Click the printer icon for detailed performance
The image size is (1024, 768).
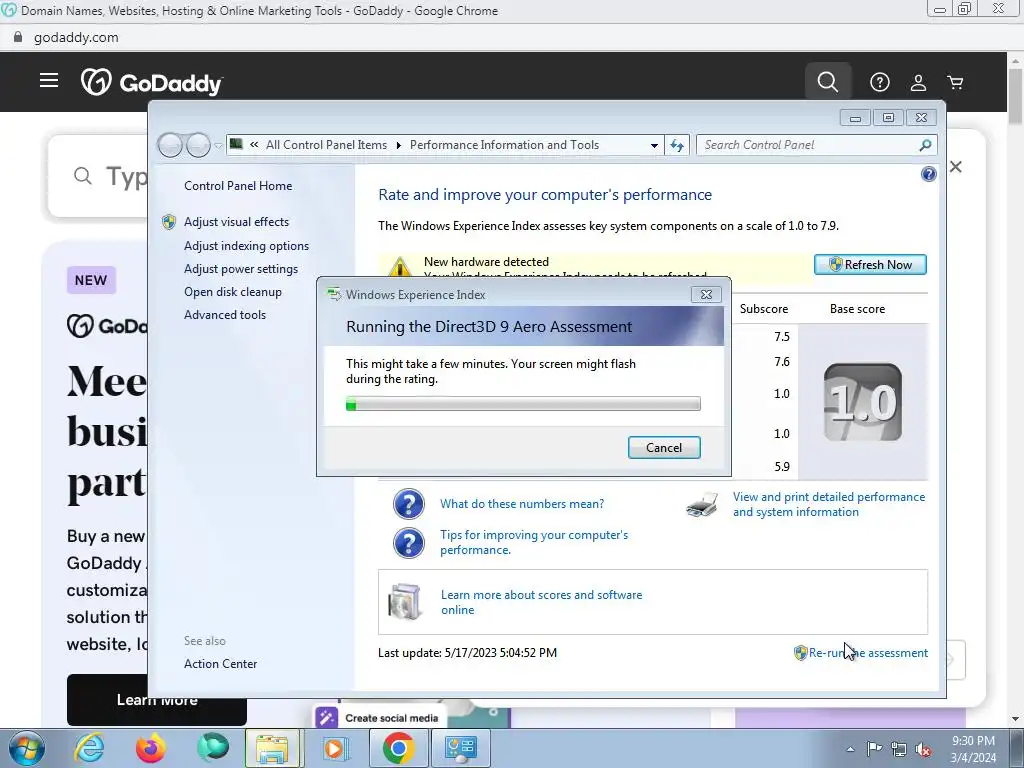(702, 504)
